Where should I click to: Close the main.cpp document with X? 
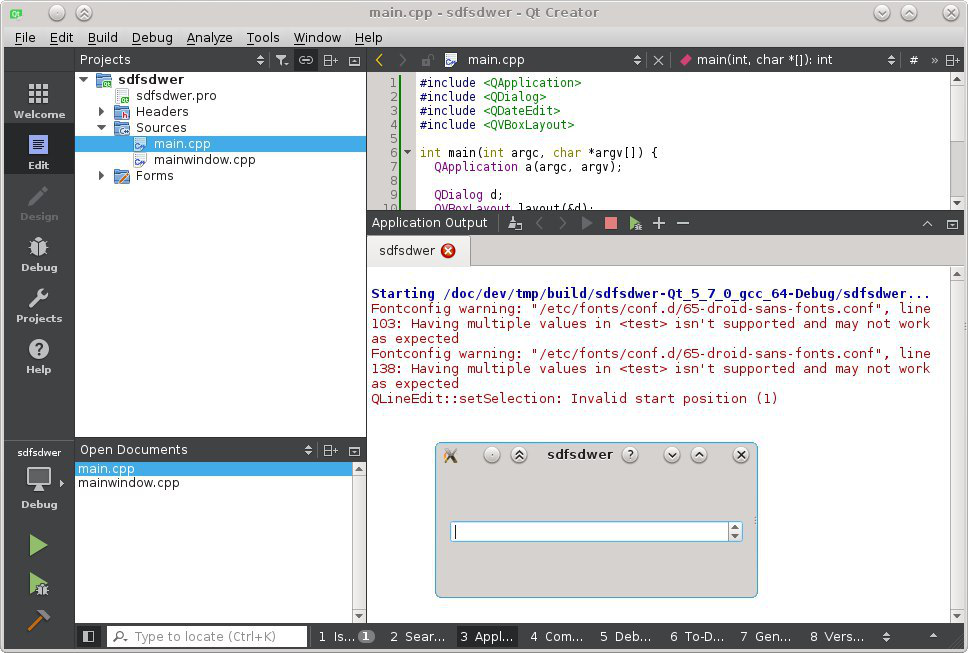pyautogui.click(x=658, y=60)
